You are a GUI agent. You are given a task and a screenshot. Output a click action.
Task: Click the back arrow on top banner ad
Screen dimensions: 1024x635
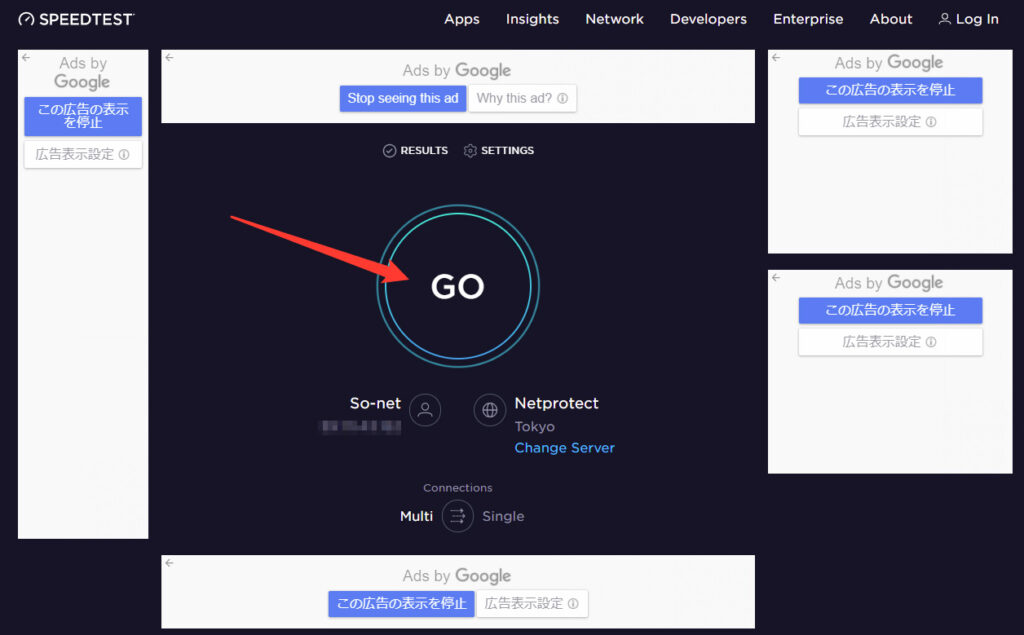pyautogui.click(x=169, y=58)
